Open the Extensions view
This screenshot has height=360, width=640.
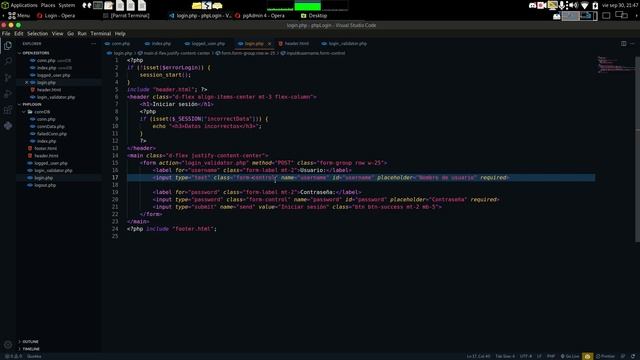8,110
